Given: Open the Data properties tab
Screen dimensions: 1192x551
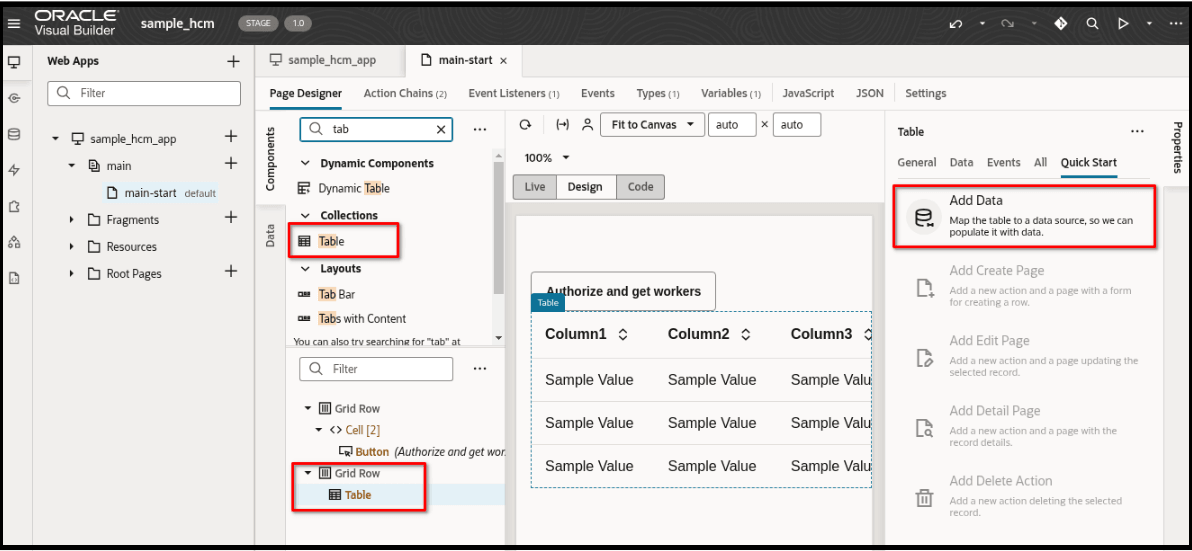Looking at the screenshot, I should point(961,163).
